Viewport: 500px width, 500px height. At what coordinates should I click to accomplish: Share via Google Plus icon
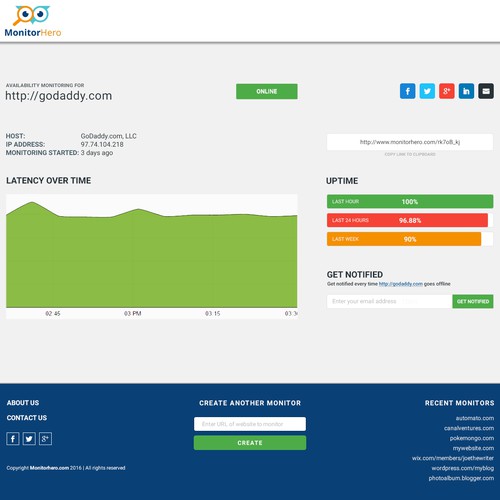(x=447, y=91)
